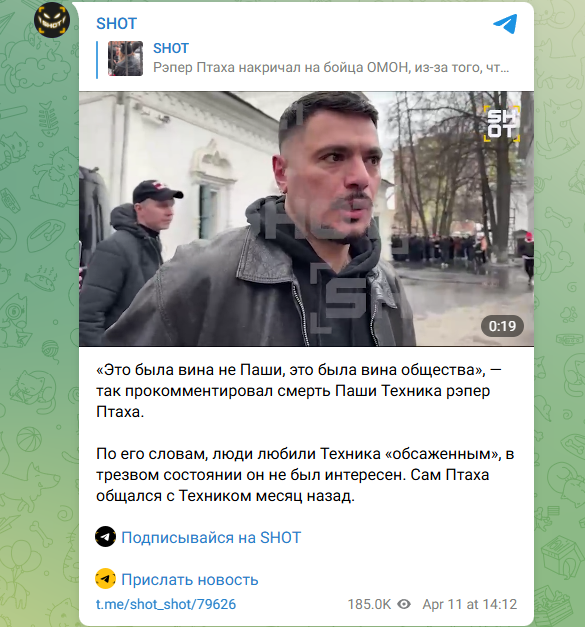Open the t.me/shot_shot/79626 link
Viewport: 585px width, 627px height.
pyautogui.click(x=166, y=604)
